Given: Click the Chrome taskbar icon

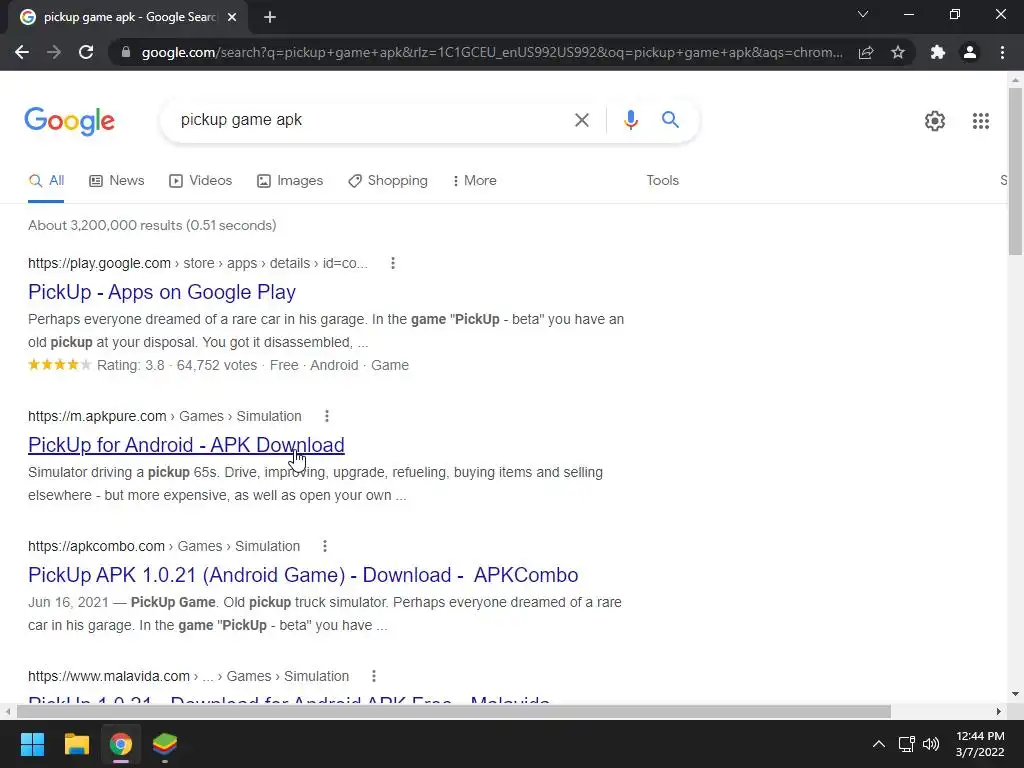Looking at the screenshot, I should (x=120, y=744).
